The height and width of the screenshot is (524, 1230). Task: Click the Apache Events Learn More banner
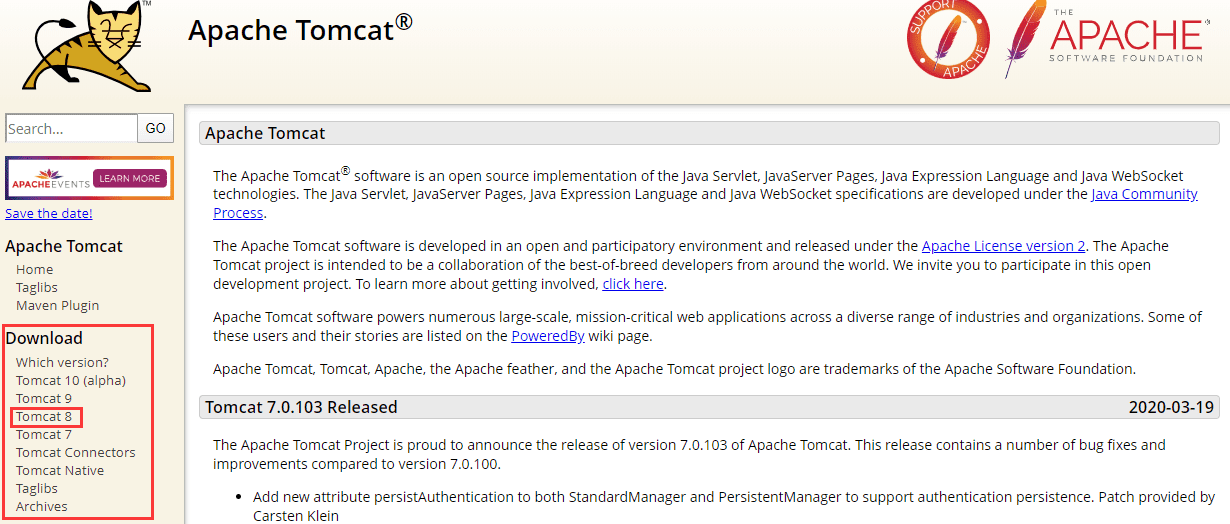click(89, 178)
